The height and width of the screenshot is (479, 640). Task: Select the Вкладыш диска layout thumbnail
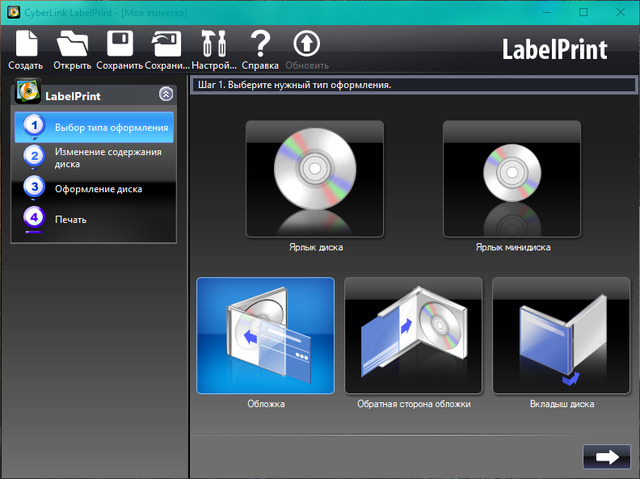[x=561, y=335]
